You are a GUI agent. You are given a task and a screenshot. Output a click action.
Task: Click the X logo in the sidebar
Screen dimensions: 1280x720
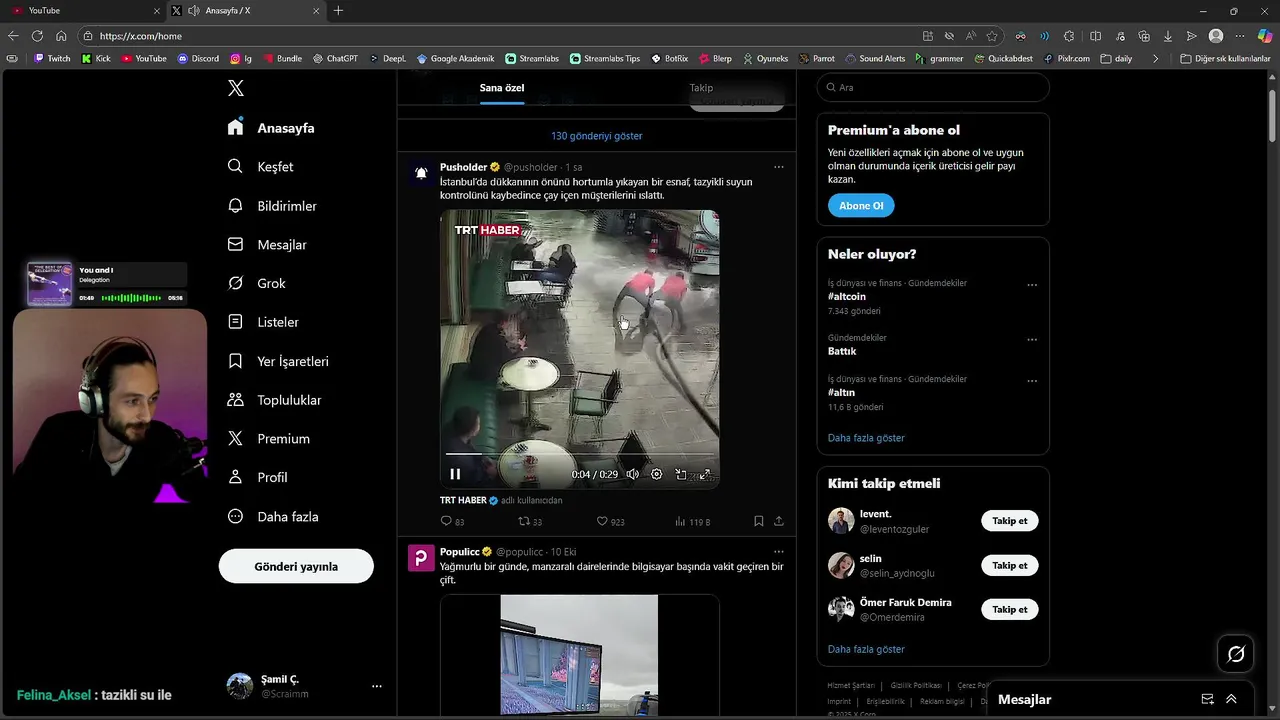click(x=236, y=88)
